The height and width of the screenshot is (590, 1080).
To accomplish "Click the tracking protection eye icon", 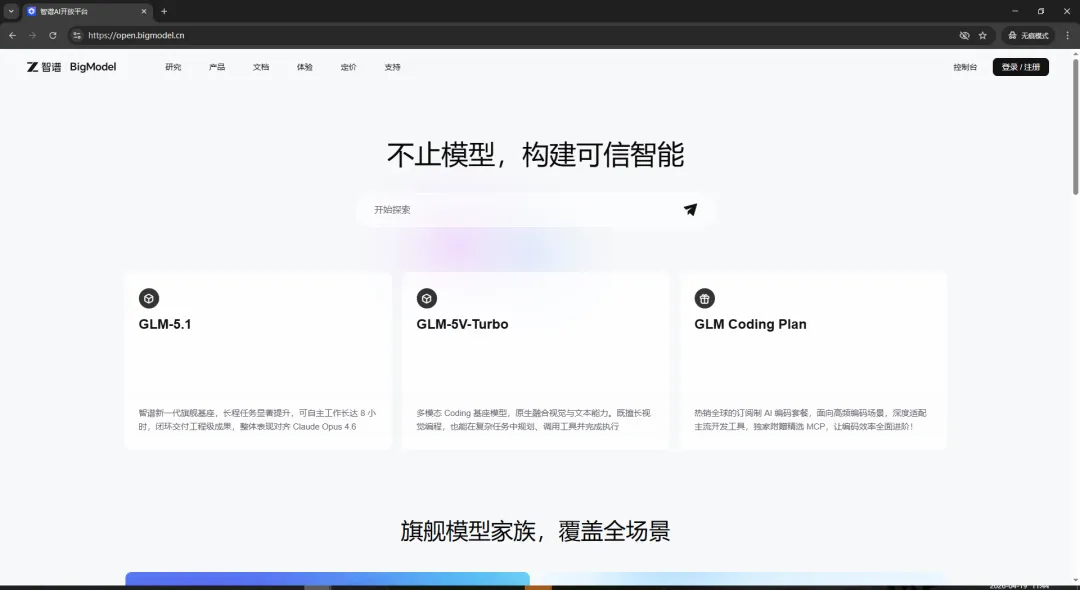I will (x=964, y=35).
